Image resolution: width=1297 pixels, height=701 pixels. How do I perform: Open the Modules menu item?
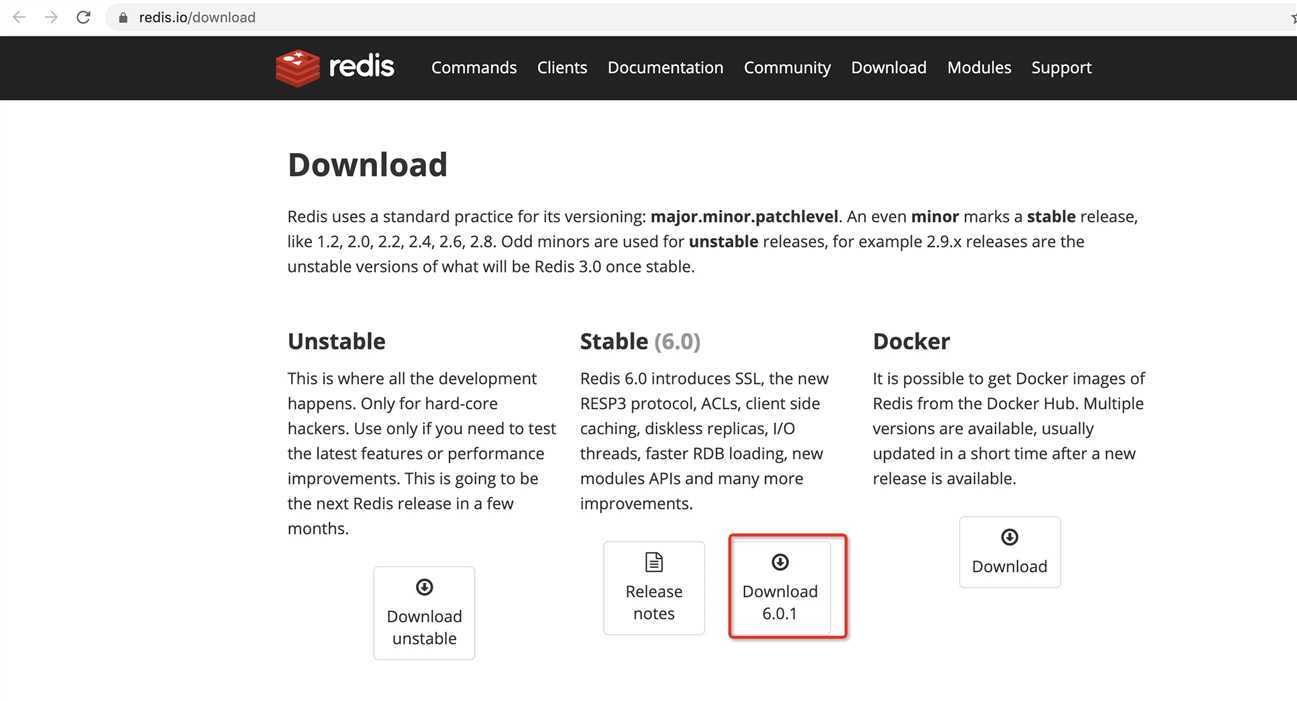tap(979, 67)
